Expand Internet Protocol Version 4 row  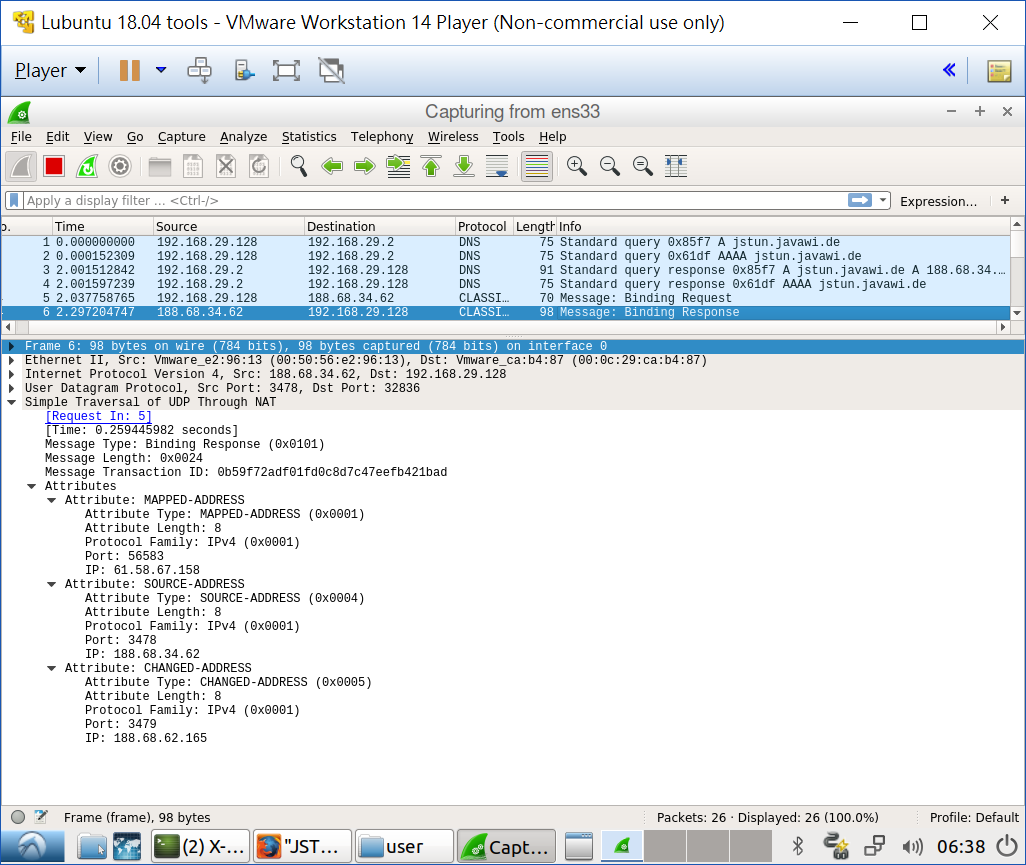(11, 374)
